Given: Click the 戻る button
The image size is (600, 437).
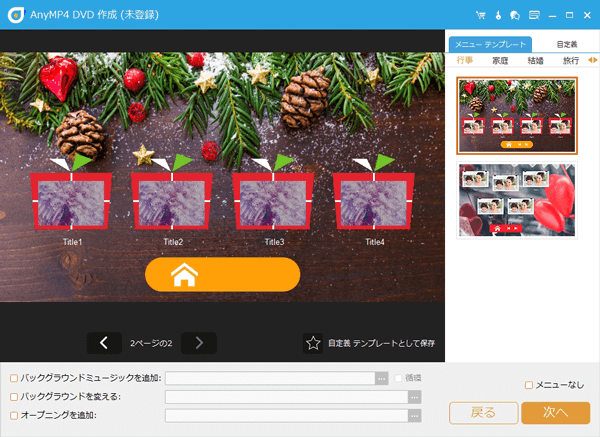Looking at the screenshot, I should [483, 413].
